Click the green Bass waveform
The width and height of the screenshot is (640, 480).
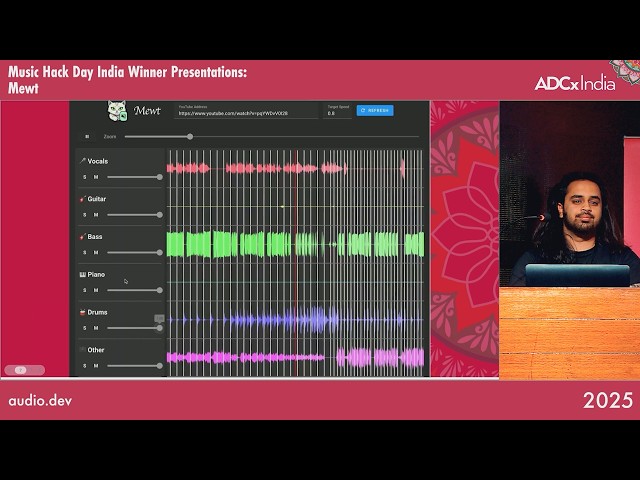pyautogui.click(x=295, y=244)
